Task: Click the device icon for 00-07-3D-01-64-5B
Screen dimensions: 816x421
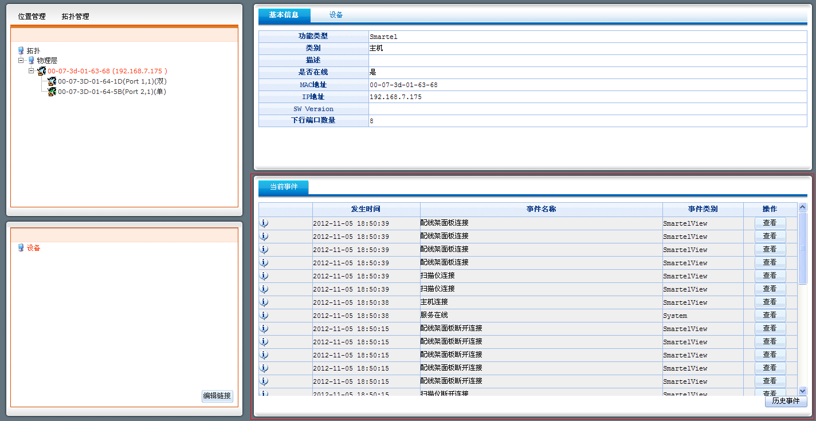Action: click(x=52, y=92)
